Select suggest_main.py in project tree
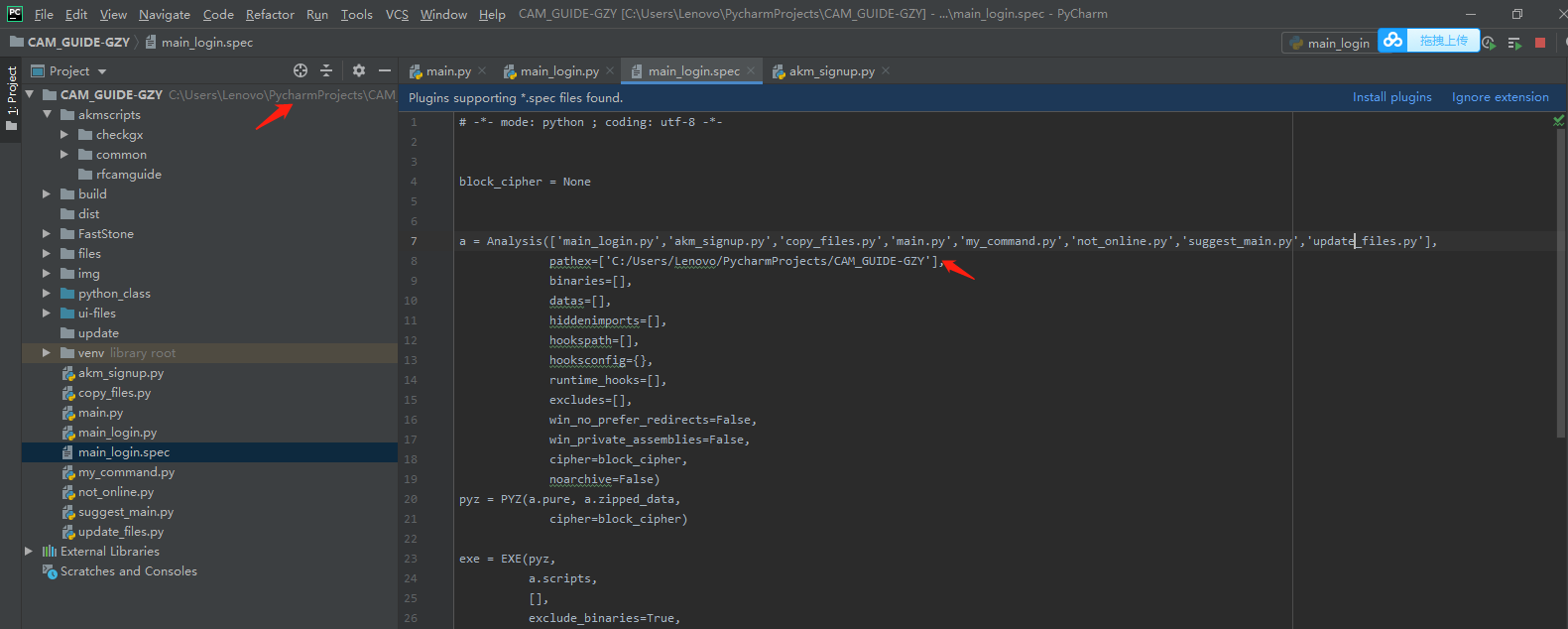This screenshot has height=629, width=1568. [126, 512]
